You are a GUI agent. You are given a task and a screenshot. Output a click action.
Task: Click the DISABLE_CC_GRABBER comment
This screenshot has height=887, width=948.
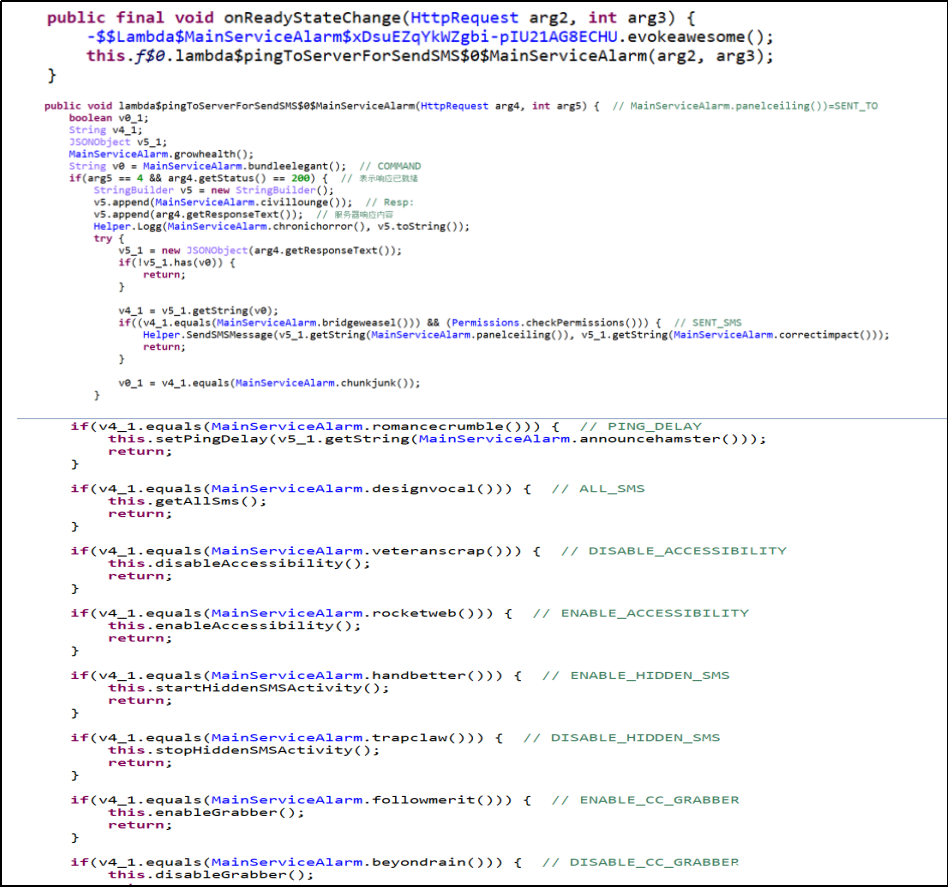(x=654, y=862)
